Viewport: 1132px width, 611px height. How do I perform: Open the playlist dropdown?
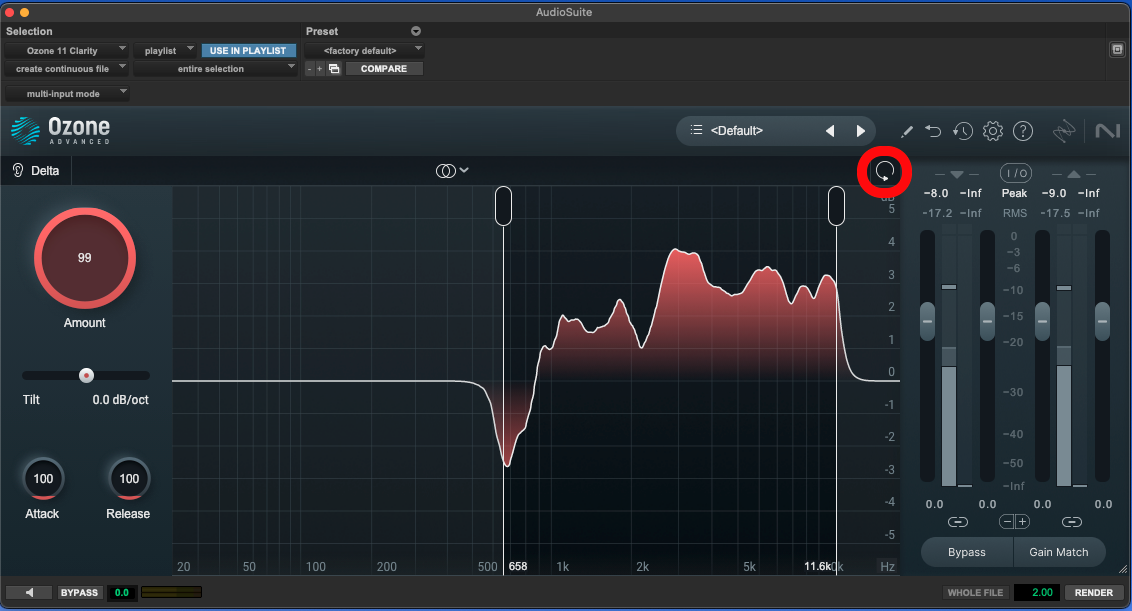click(x=165, y=51)
